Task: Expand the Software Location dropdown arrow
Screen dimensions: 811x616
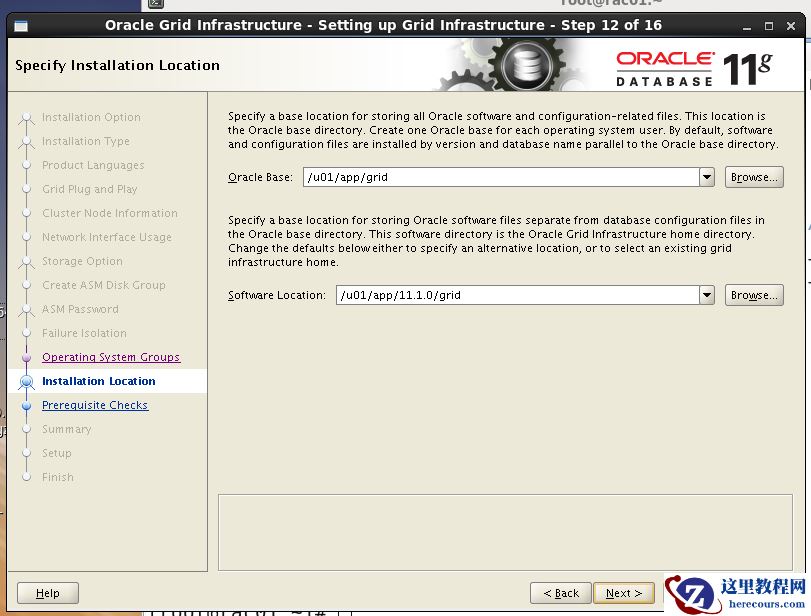Action: point(707,295)
